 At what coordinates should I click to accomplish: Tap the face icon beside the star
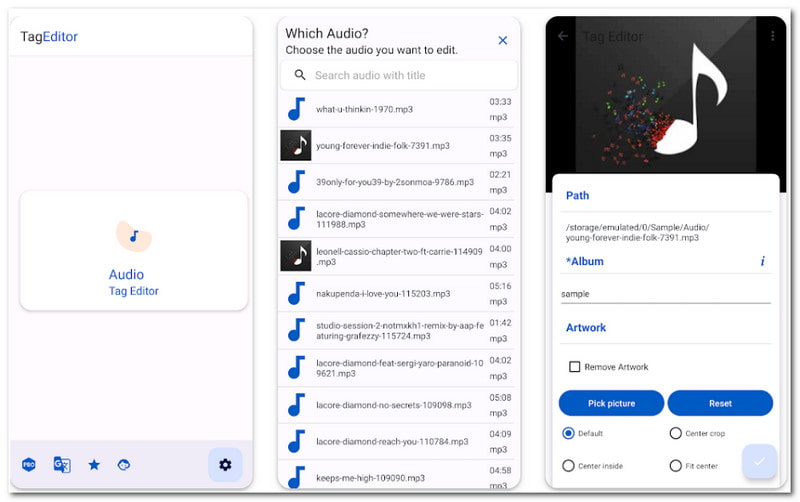(123, 465)
